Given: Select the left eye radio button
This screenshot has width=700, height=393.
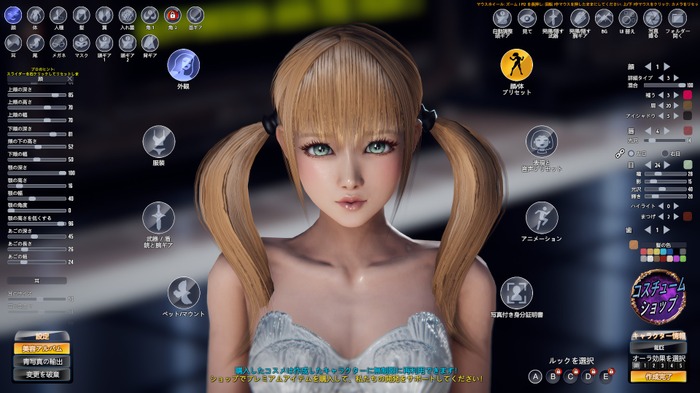Looking at the screenshot, I should pyautogui.click(x=631, y=153).
